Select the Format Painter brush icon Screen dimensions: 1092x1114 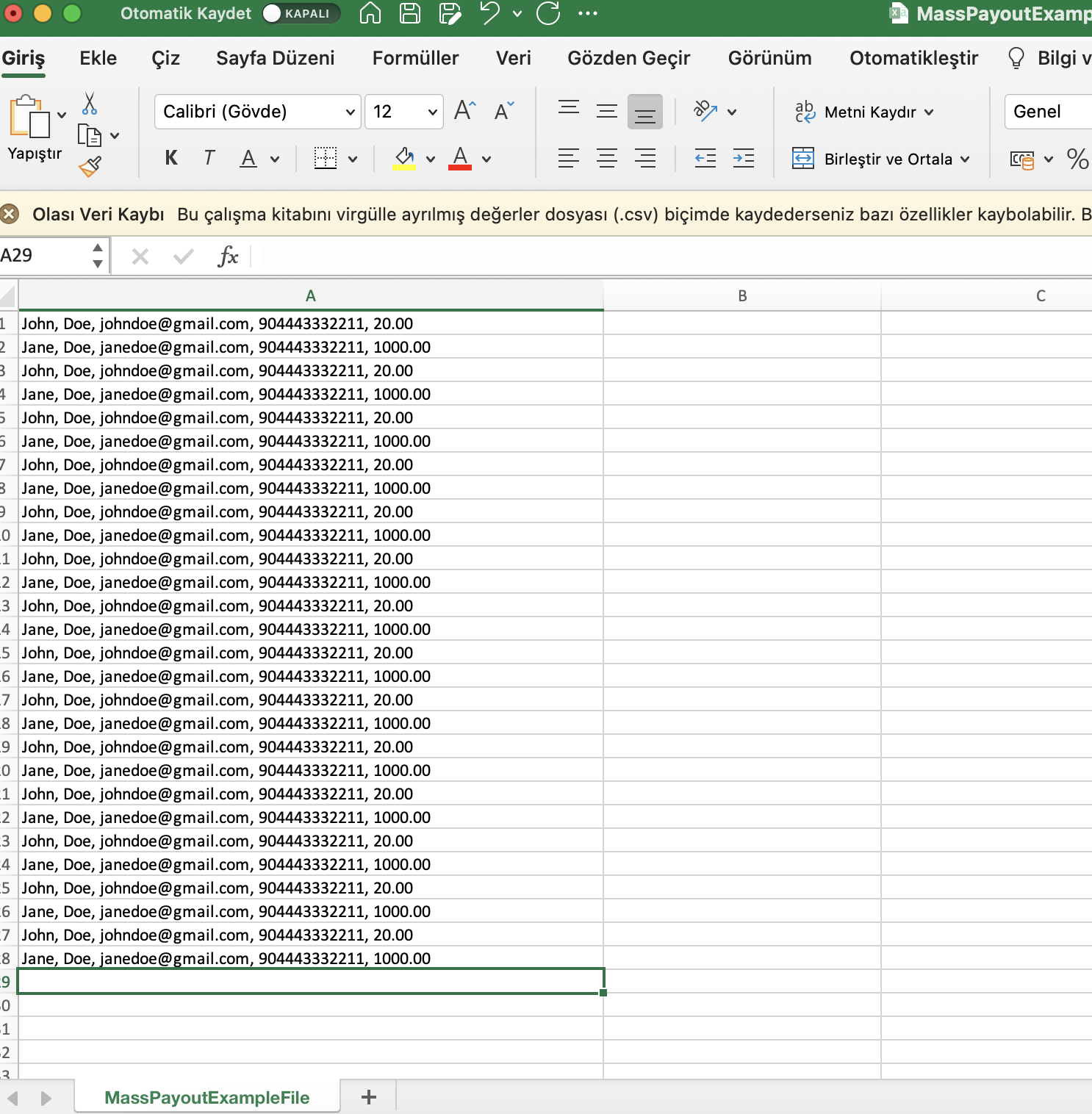point(90,168)
